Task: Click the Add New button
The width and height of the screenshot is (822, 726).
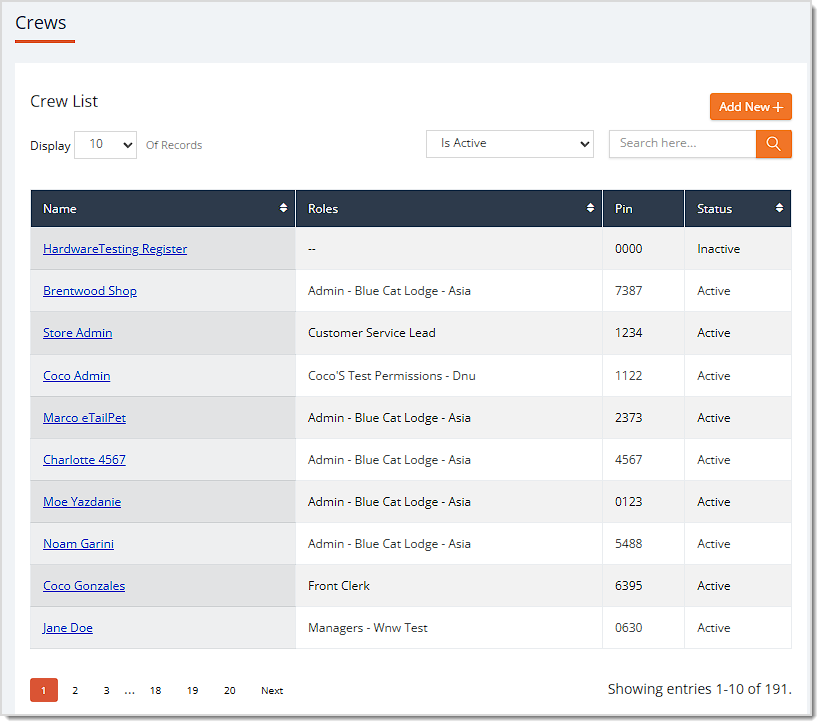Action: [750, 106]
